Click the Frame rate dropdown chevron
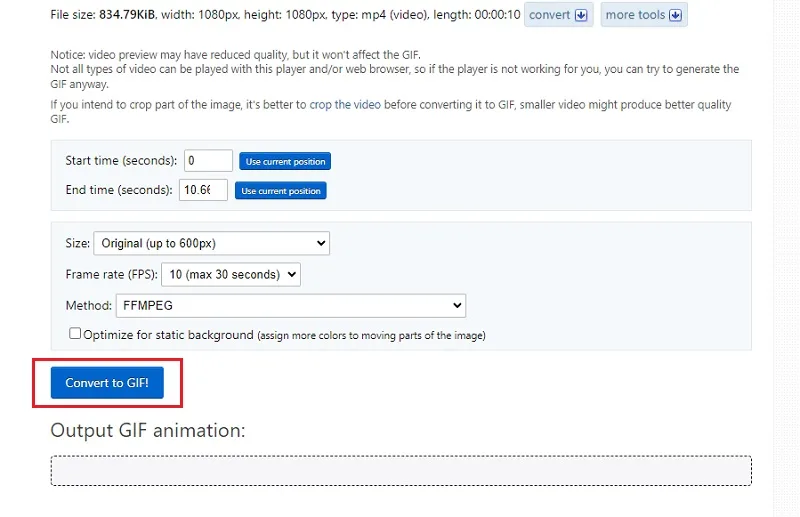The width and height of the screenshot is (800, 517). (x=292, y=275)
